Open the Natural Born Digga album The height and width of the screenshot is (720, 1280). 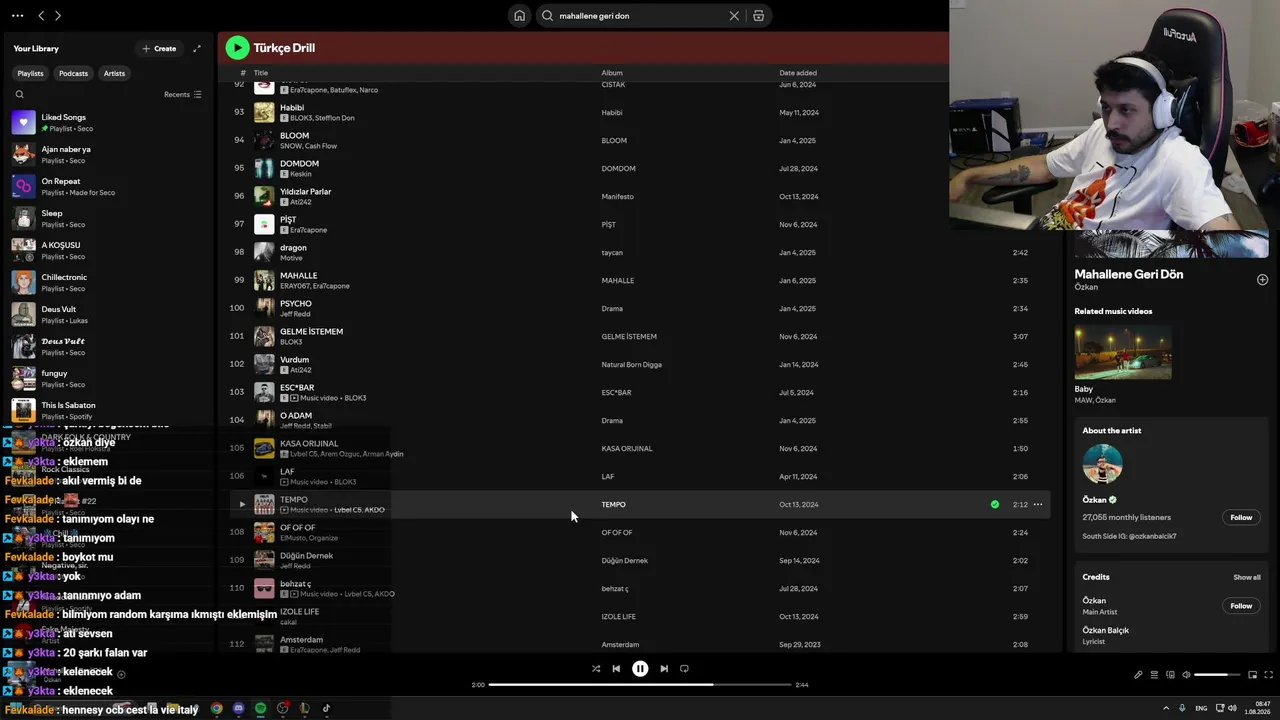click(631, 365)
